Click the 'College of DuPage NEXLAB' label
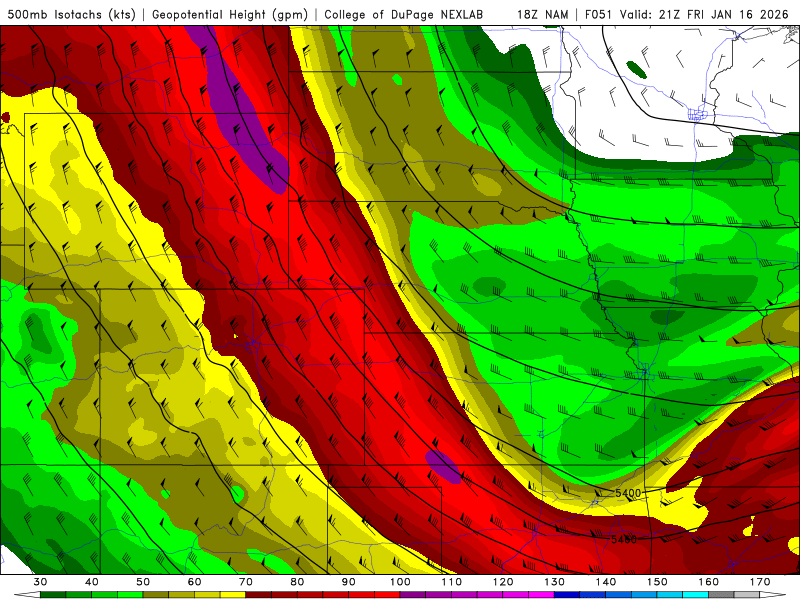Screen dimensions: 800x600 (x=404, y=15)
